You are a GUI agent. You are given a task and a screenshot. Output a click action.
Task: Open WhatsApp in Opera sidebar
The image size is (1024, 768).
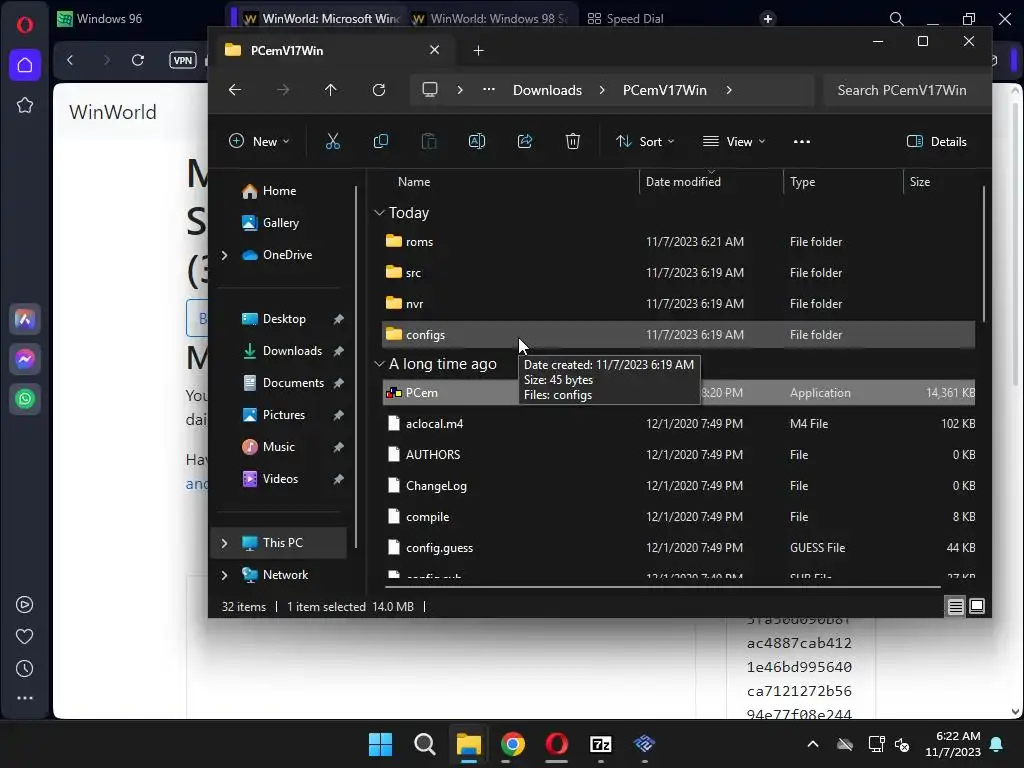point(25,399)
